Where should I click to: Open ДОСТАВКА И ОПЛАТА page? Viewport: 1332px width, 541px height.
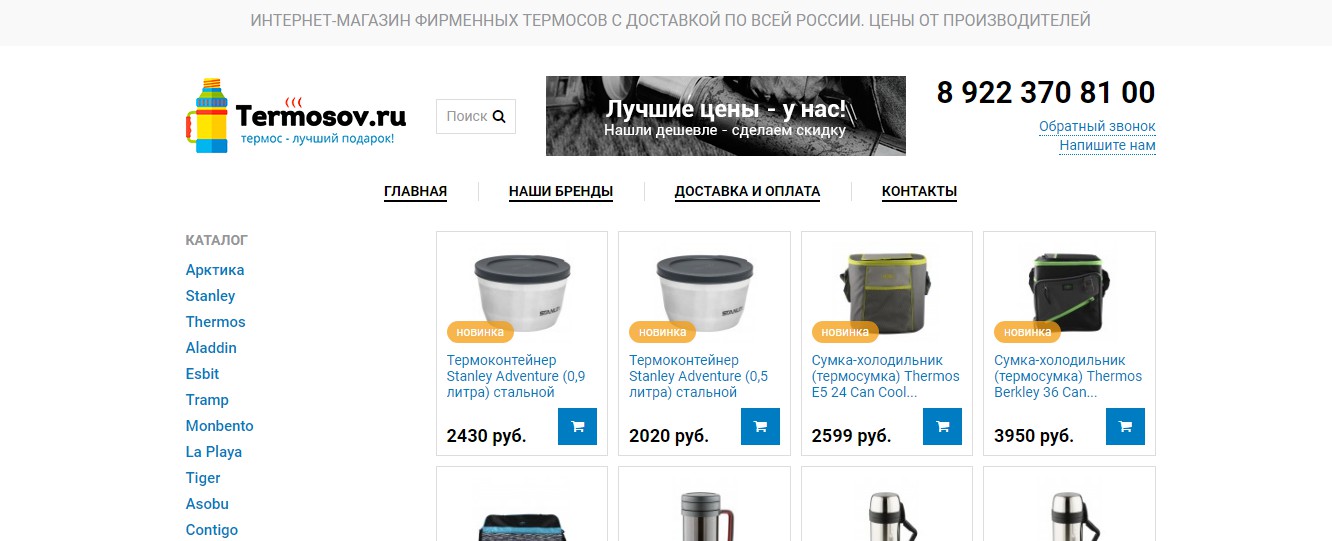(747, 191)
